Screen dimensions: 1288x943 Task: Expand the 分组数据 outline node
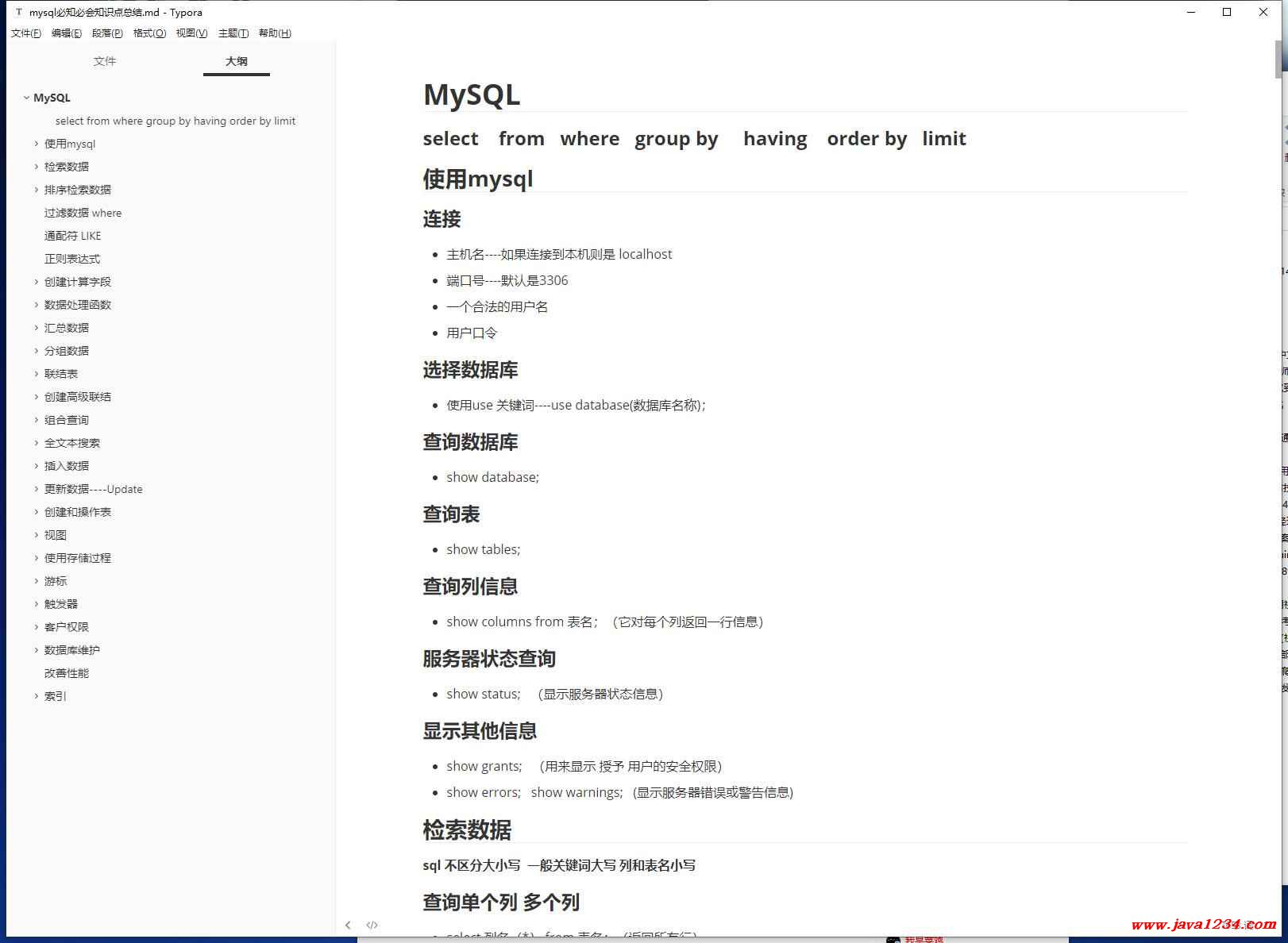pyautogui.click(x=37, y=351)
